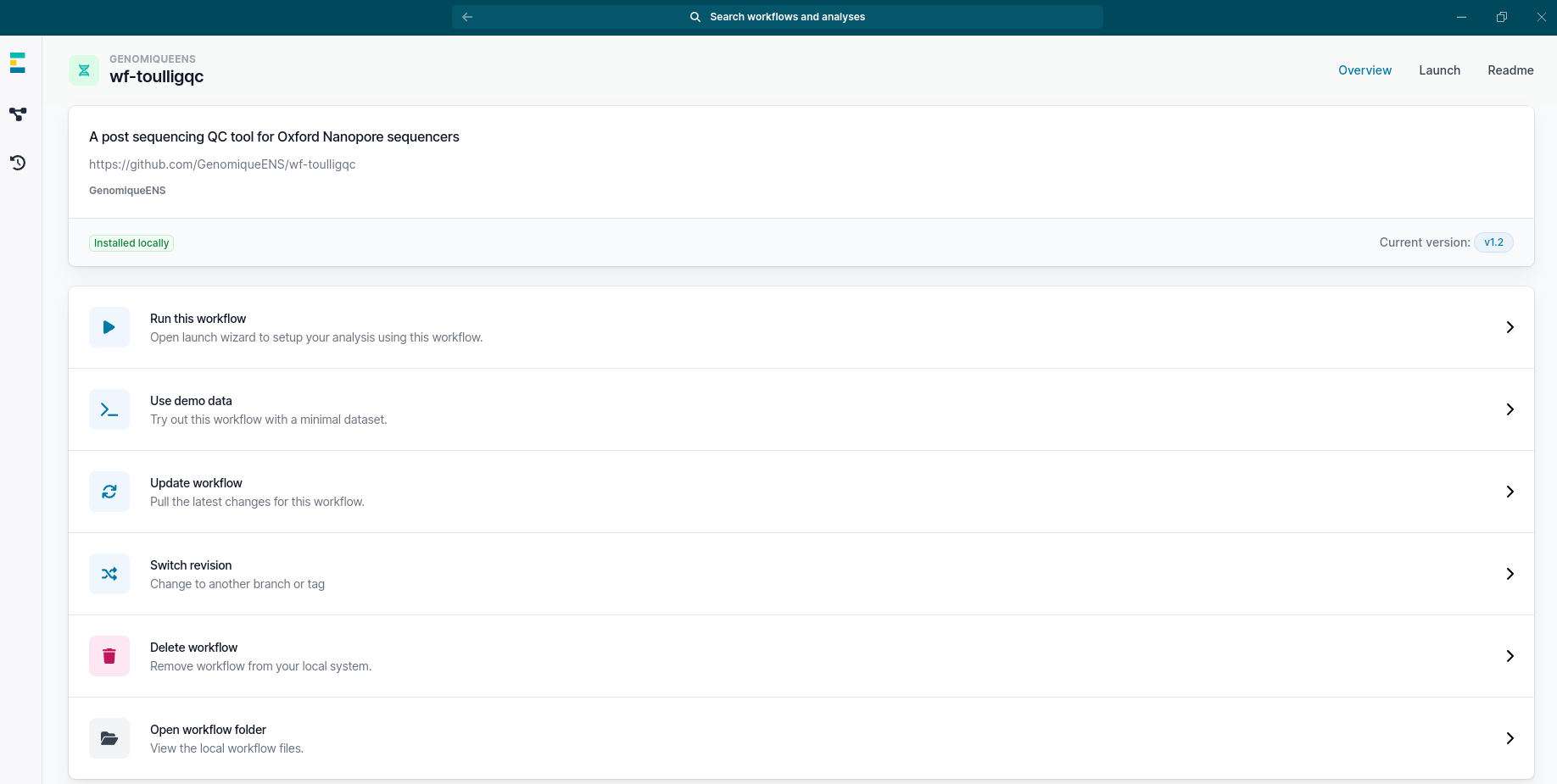Click 'Change to another branch or tag' text
The width and height of the screenshot is (1557, 784).
coord(237,584)
